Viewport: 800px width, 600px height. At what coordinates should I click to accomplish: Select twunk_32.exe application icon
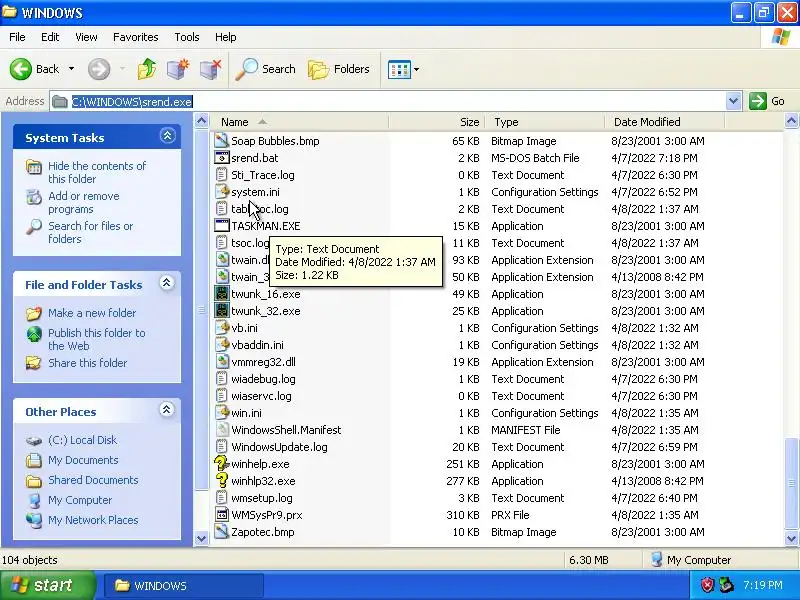tap(221, 311)
